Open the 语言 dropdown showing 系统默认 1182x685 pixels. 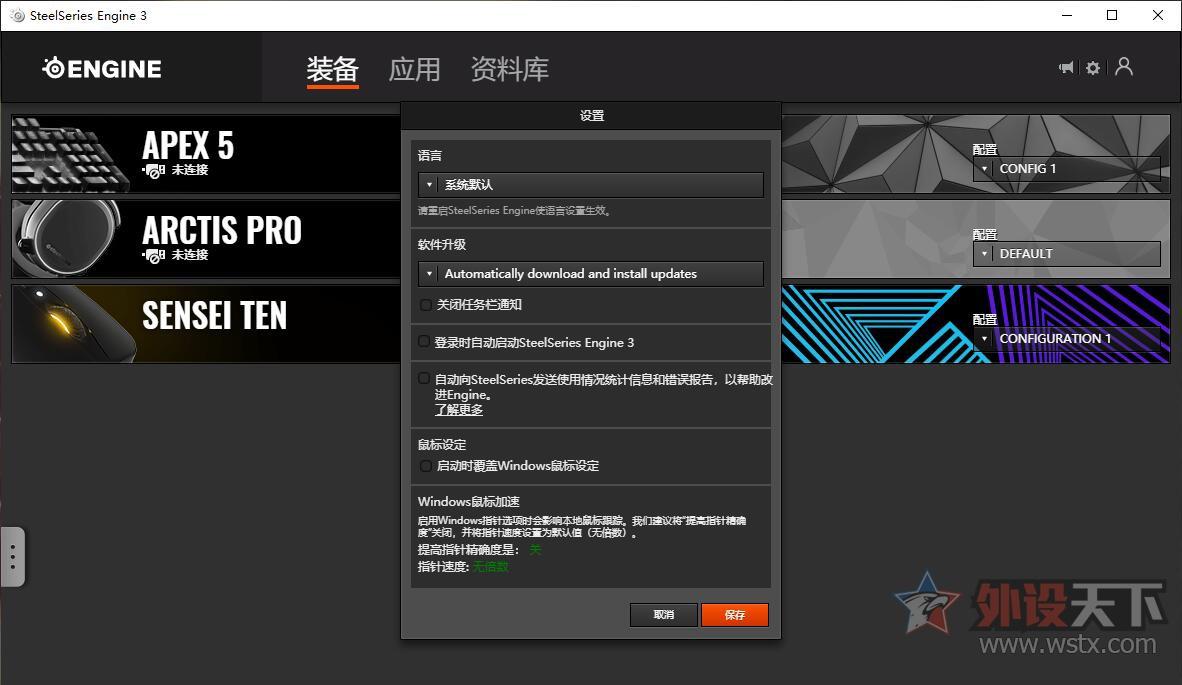(x=591, y=185)
